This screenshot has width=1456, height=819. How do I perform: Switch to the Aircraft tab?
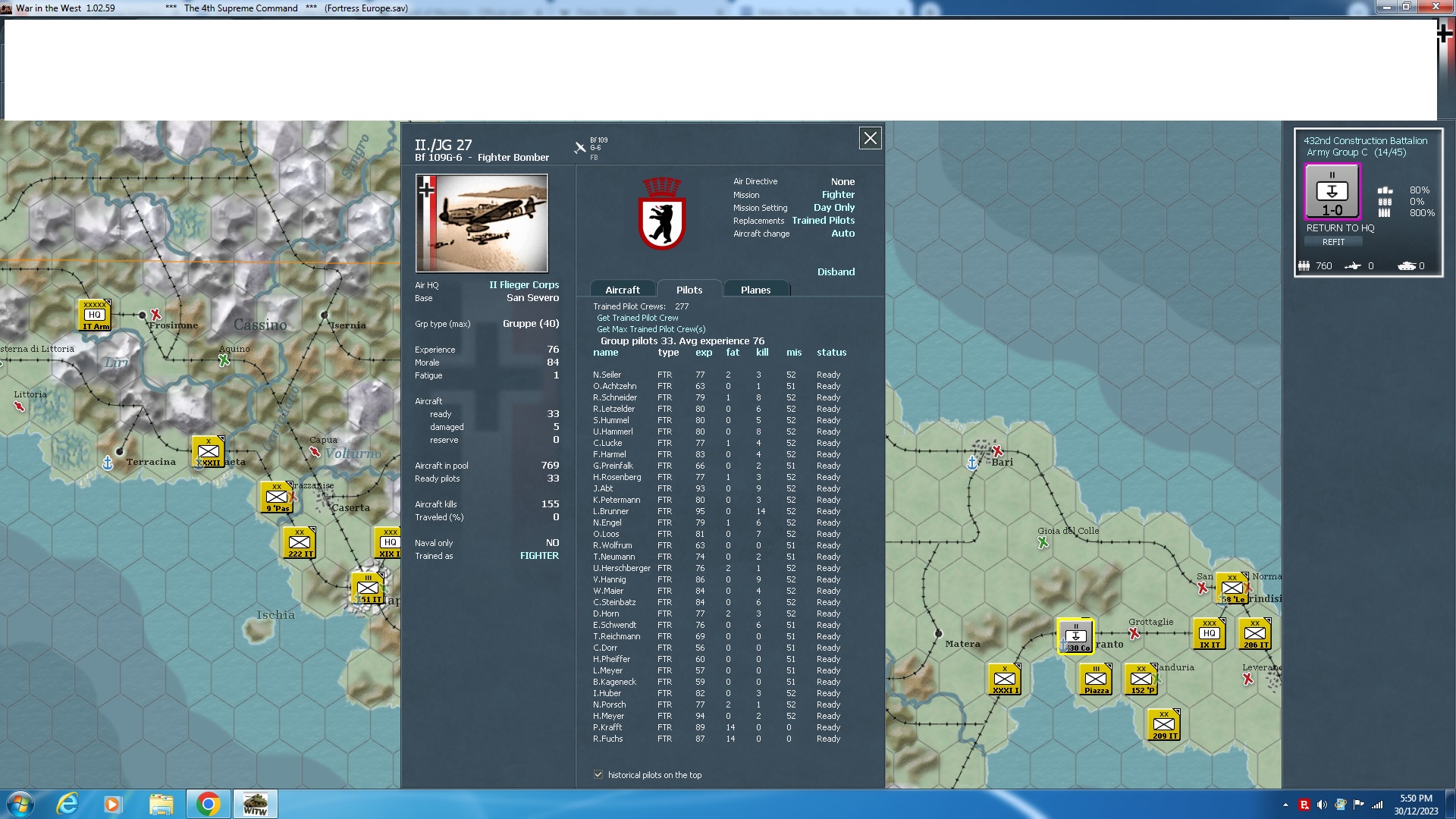[622, 289]
